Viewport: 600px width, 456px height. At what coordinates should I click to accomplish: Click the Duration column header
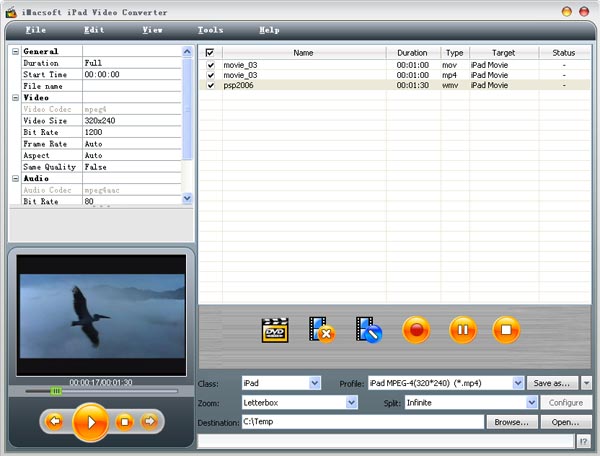coord(412,53)
